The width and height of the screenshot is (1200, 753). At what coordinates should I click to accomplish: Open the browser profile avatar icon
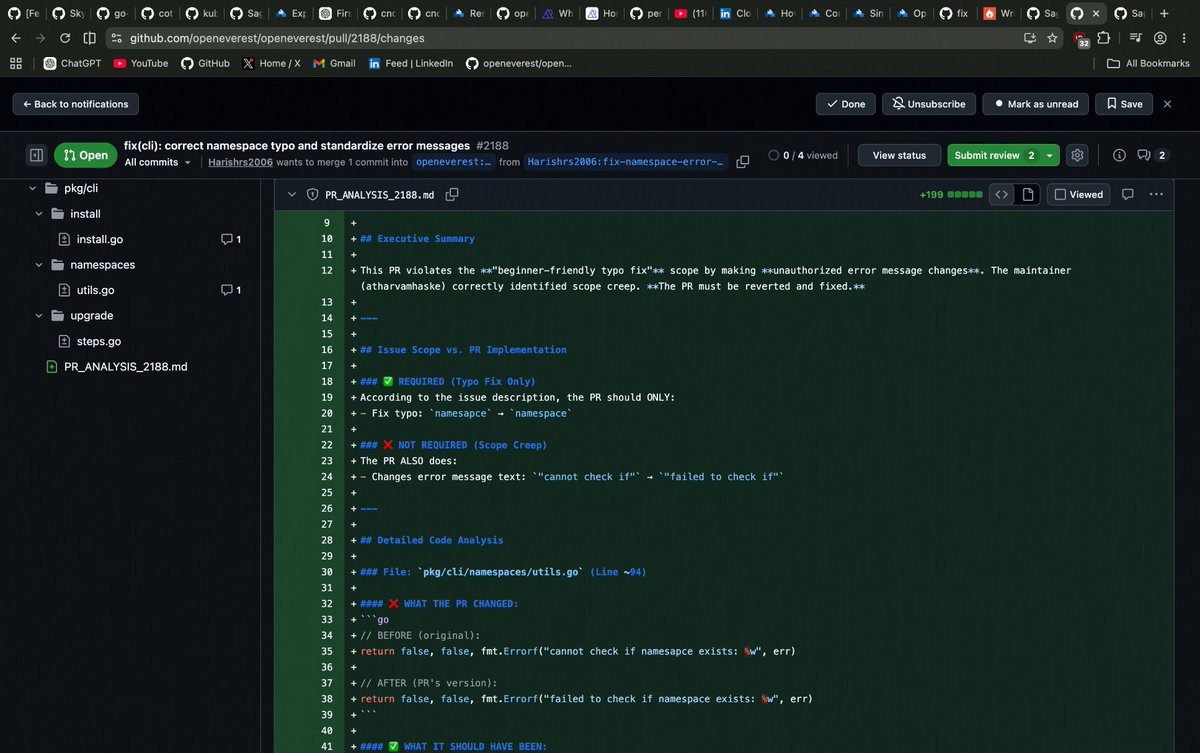(x=1160, y=38)
